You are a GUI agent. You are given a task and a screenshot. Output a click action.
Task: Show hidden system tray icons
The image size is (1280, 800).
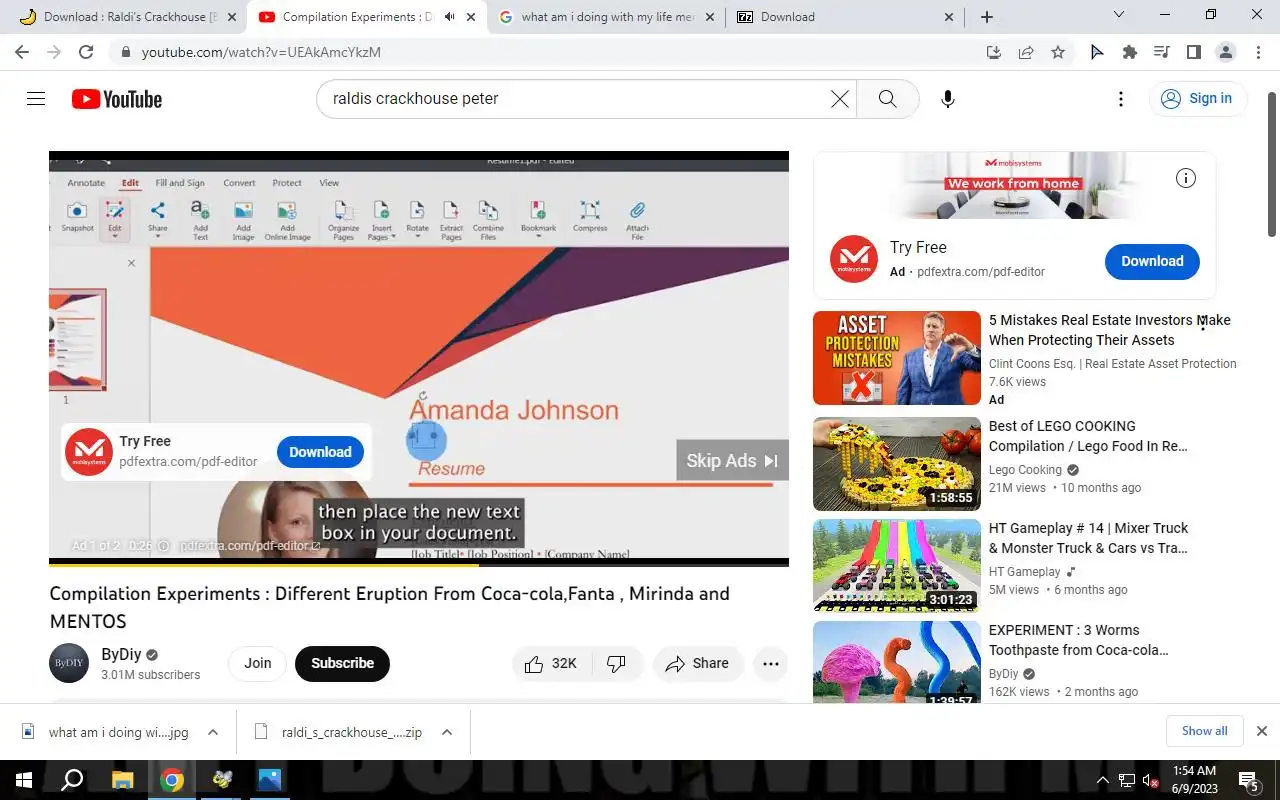click(1102, 780)
